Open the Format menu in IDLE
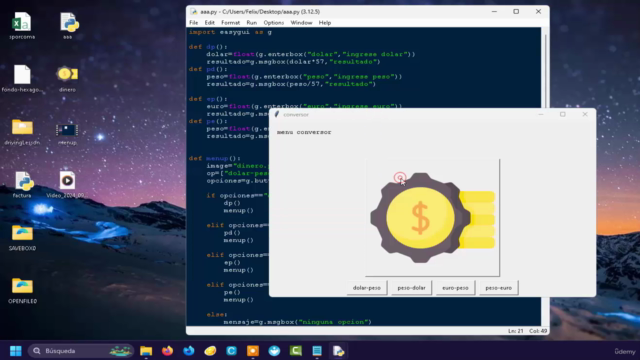 click(x=231, y=23)
